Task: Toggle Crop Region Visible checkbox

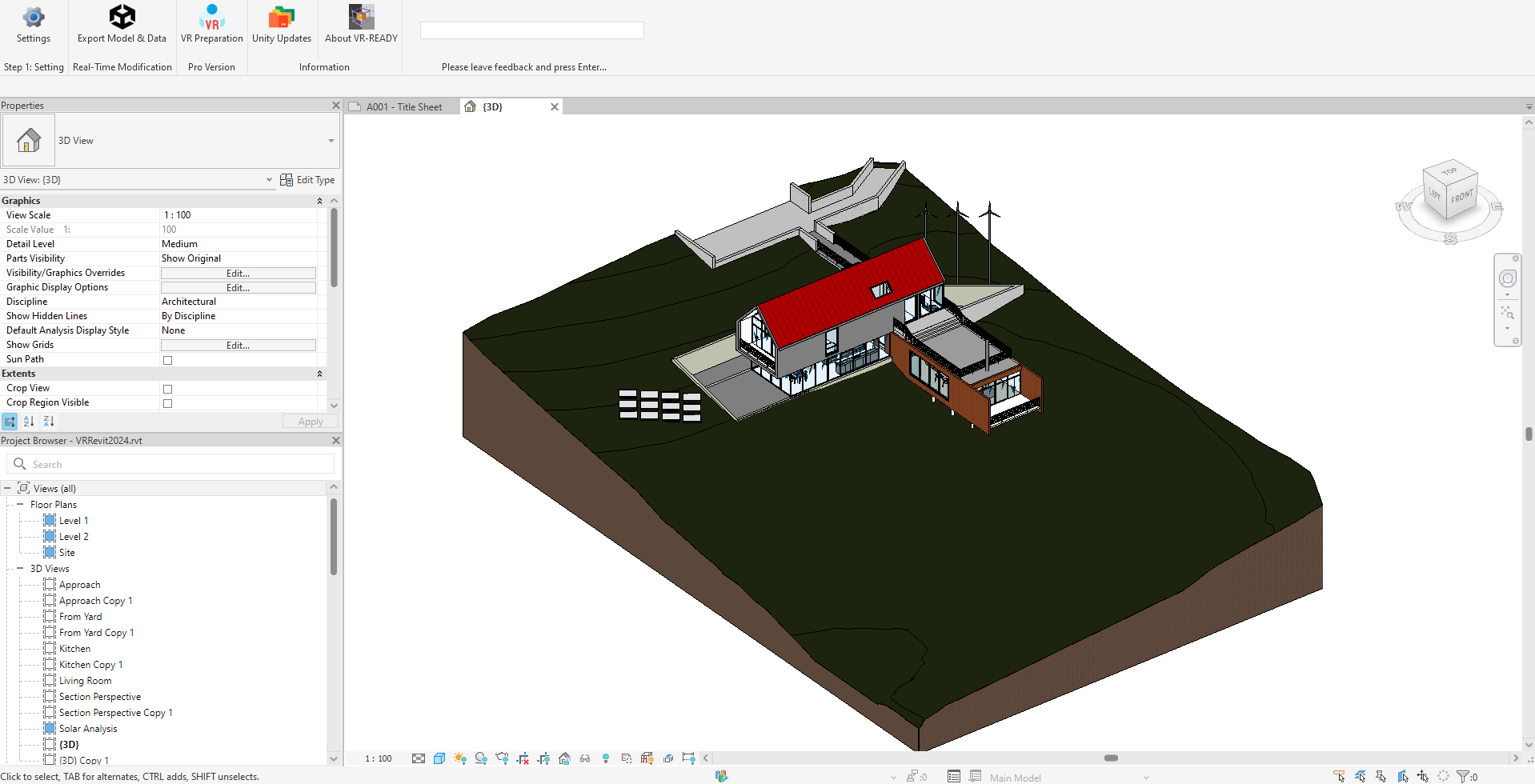Action: click(x=168, y=403)
